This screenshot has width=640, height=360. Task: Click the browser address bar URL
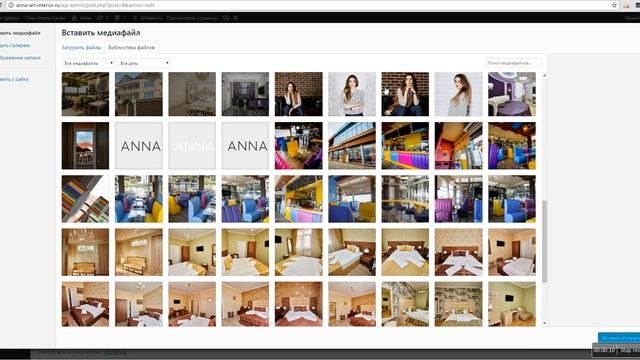(x=85, y=5)
